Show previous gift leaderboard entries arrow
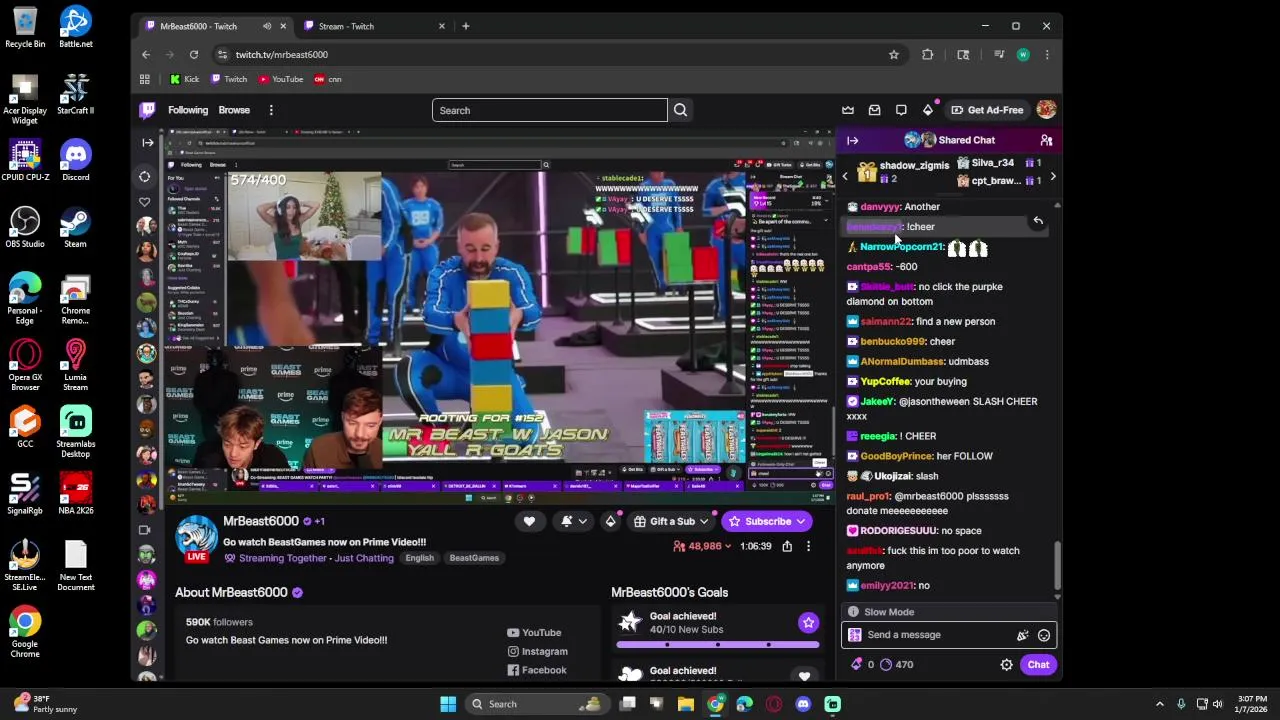1280x720 pixels. (845, 177)
